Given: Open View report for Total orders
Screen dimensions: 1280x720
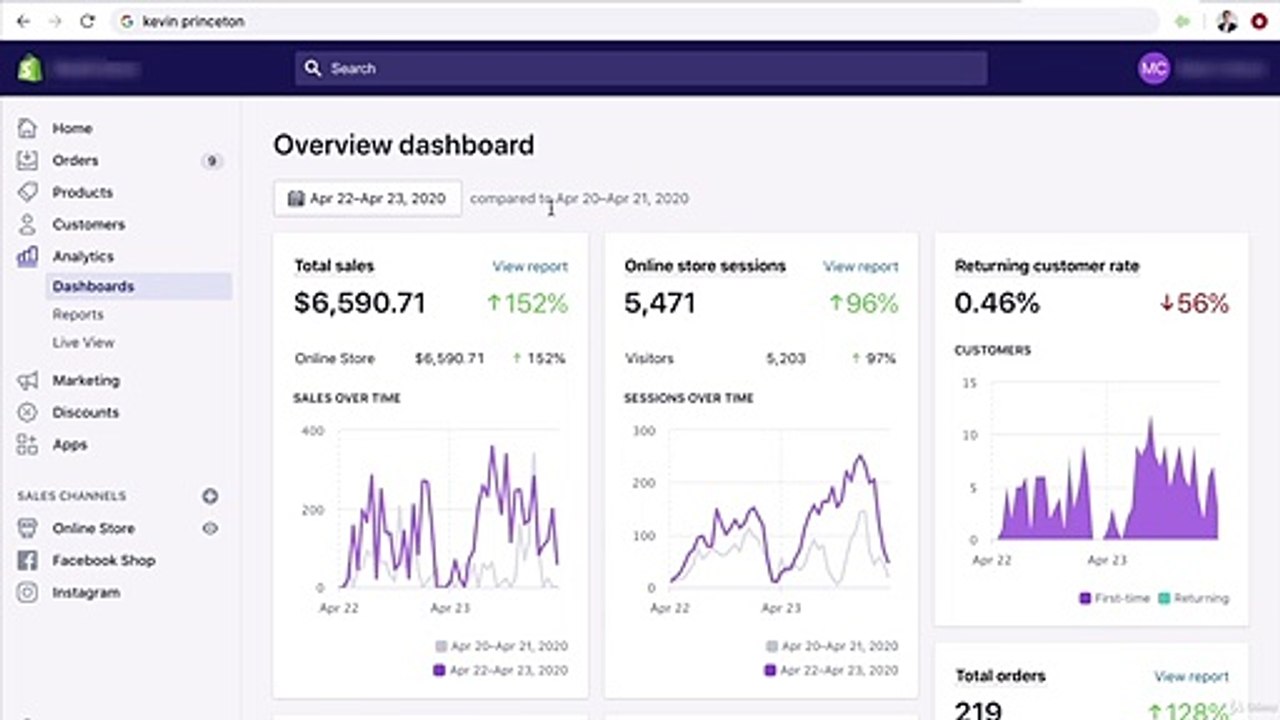Looking at the screenshot, I should point(1191,676).
